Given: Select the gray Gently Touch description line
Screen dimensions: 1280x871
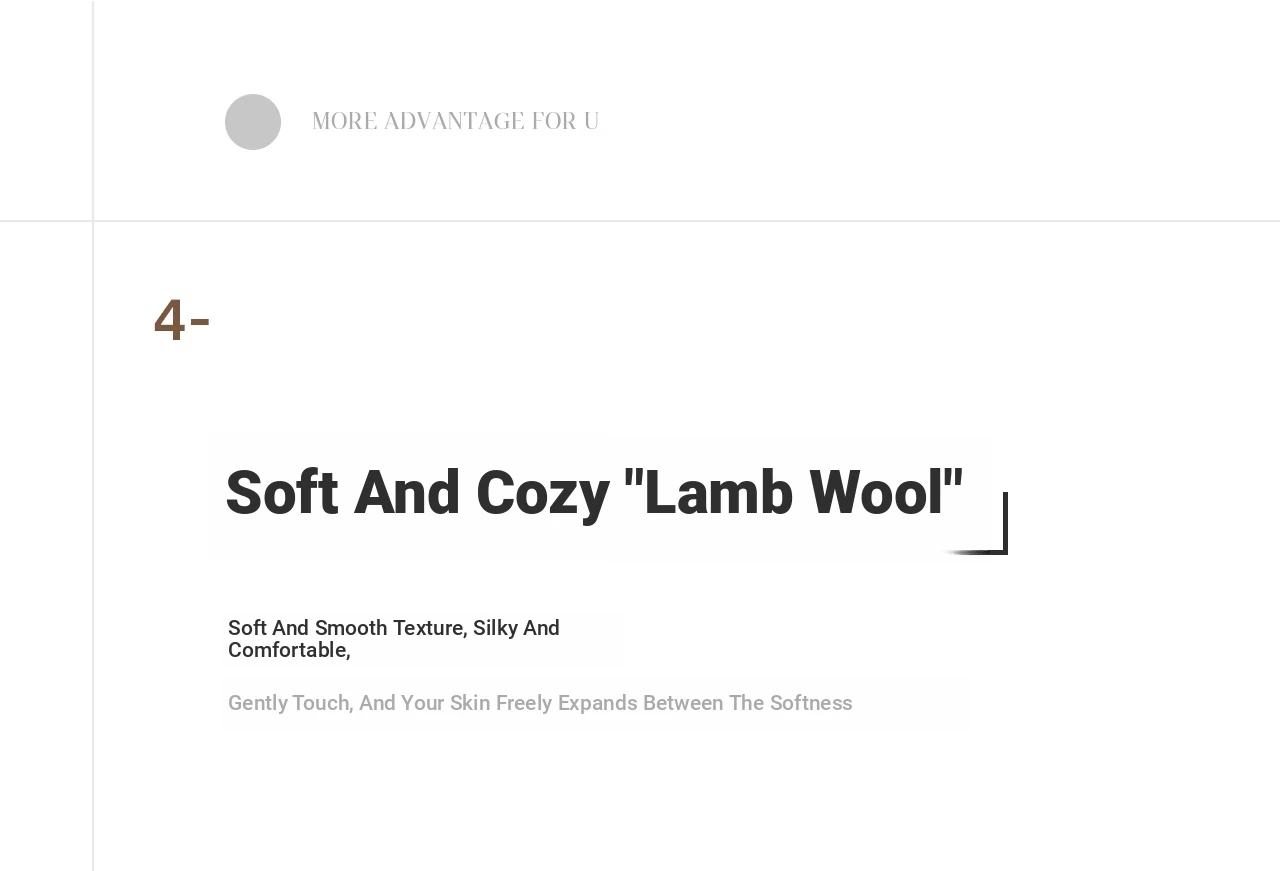Looking at the screenshot, I should click(x=540, y=703).
